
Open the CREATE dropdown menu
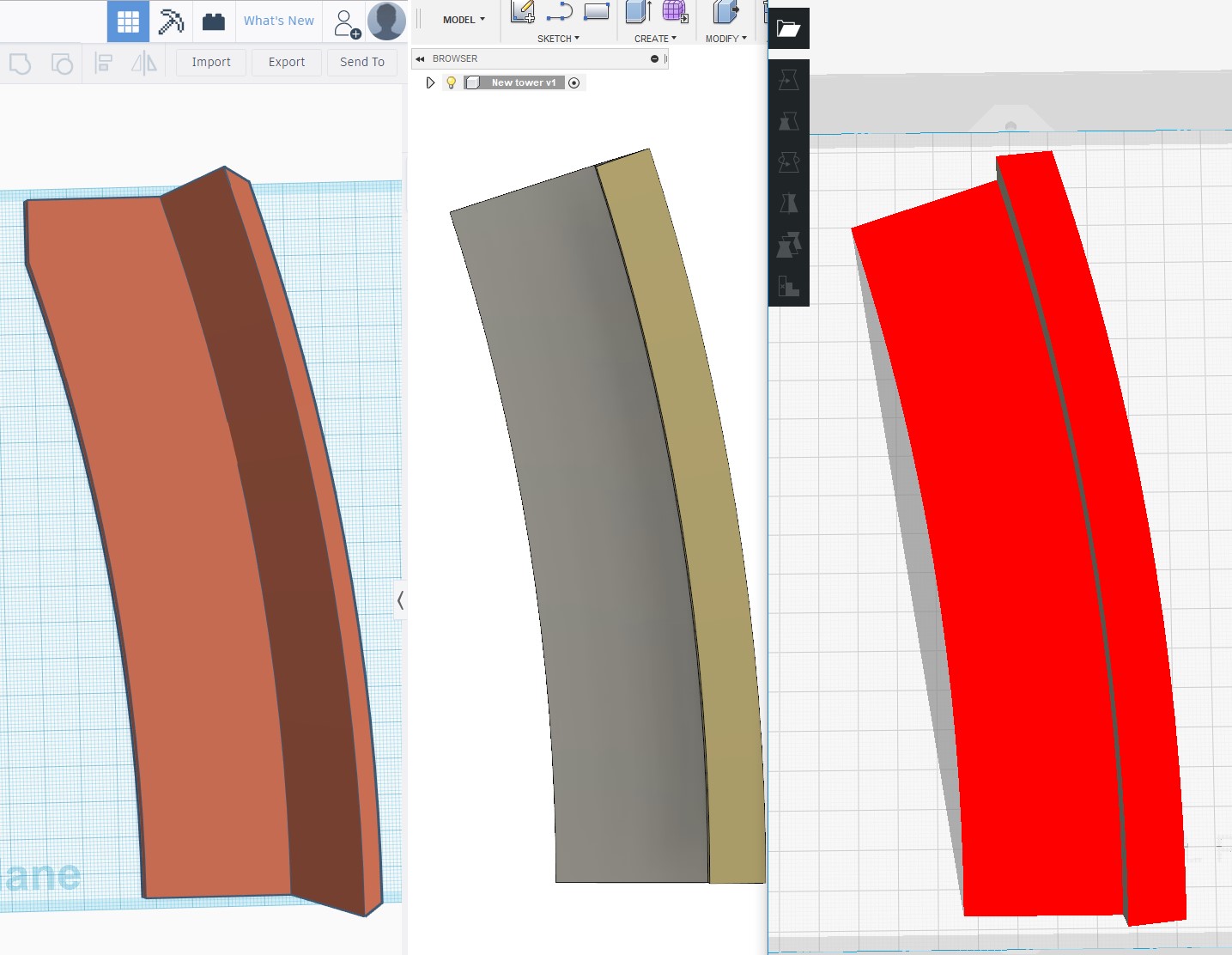[x=654, y=38]
